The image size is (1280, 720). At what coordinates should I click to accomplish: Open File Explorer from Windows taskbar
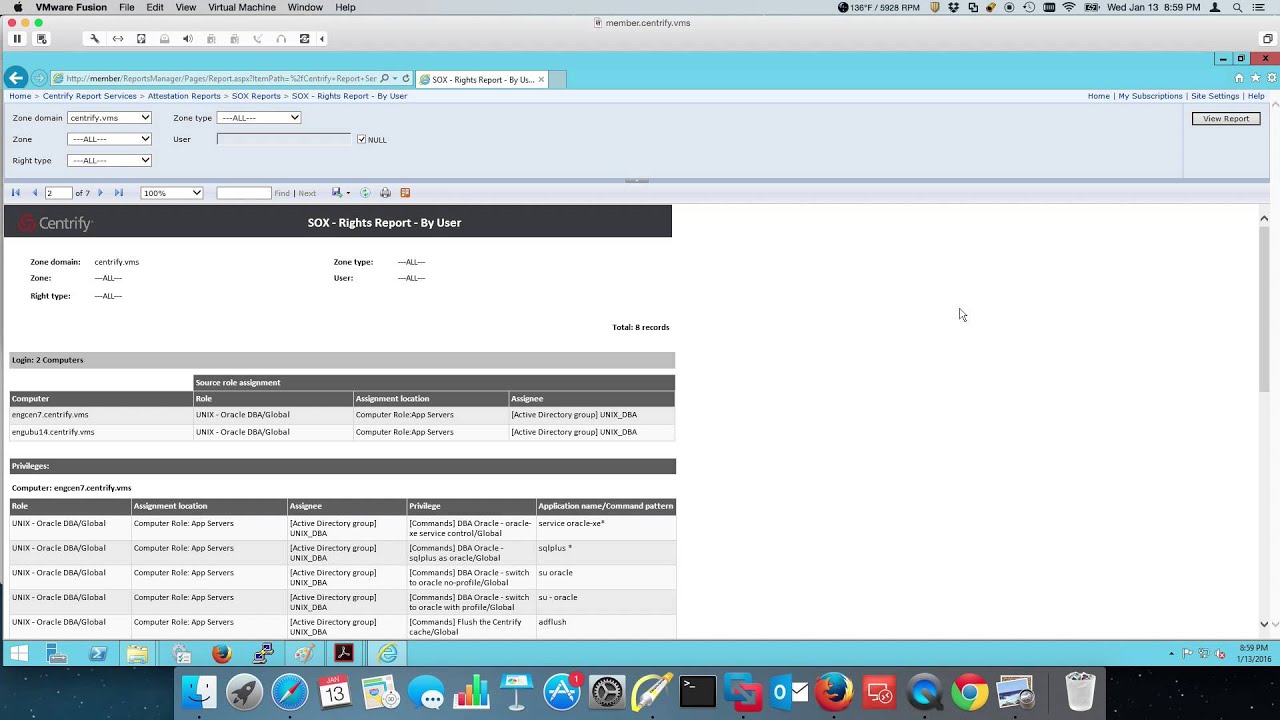pyautogui.click(x=137, y=654)
